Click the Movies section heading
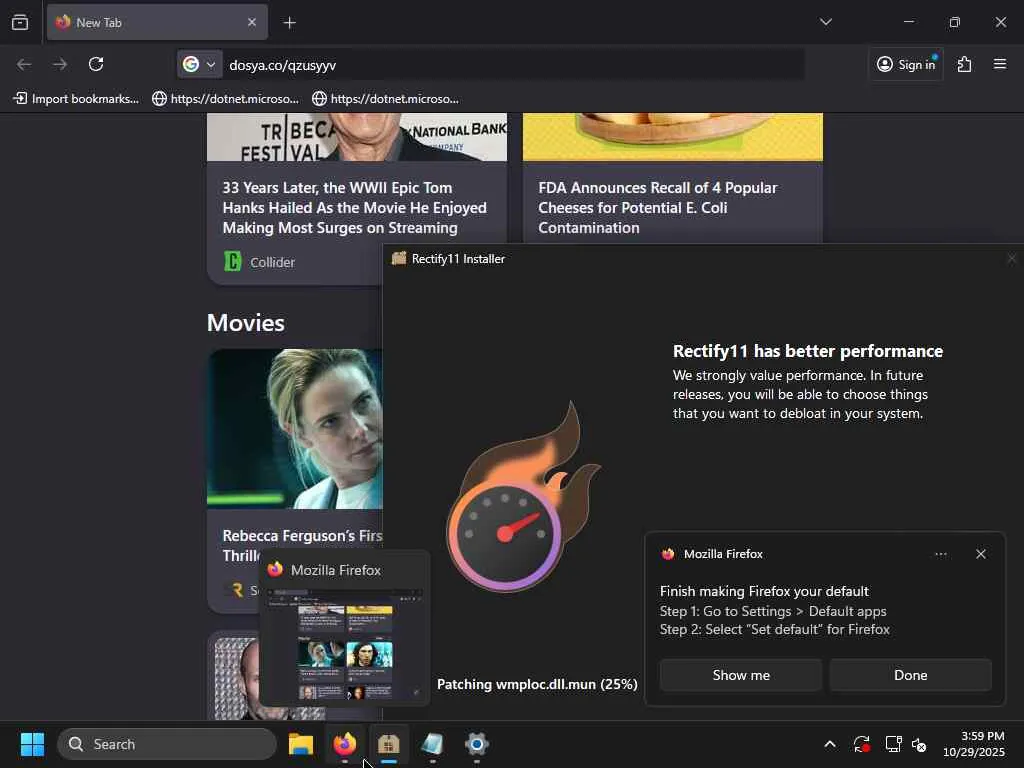Screen dimensions: 1024x768 point(246,323)
